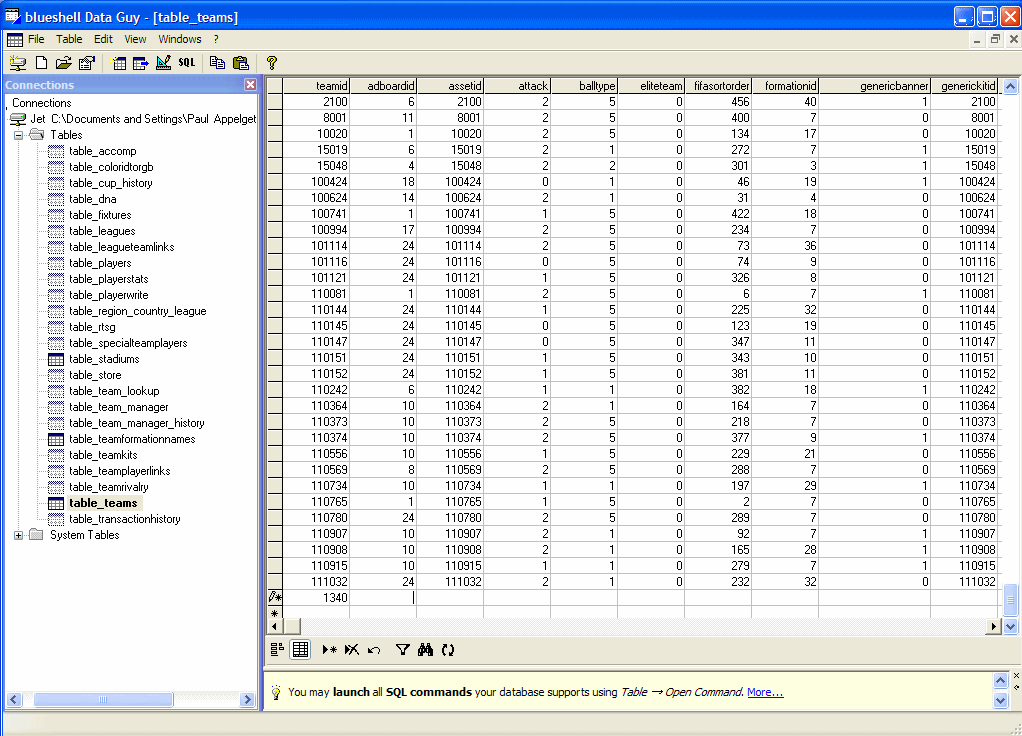
Task: Open the Windows menu
Action: (x=180, y=39)
